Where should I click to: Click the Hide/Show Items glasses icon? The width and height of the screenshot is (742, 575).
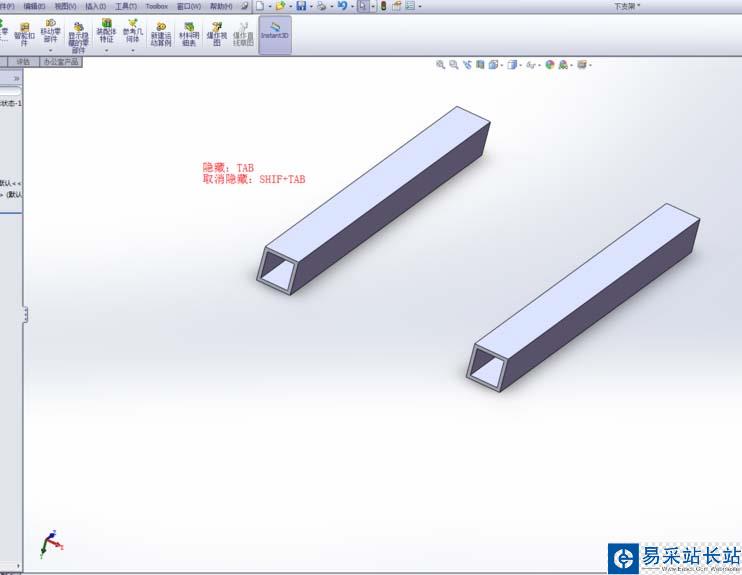tap(530, 65)
